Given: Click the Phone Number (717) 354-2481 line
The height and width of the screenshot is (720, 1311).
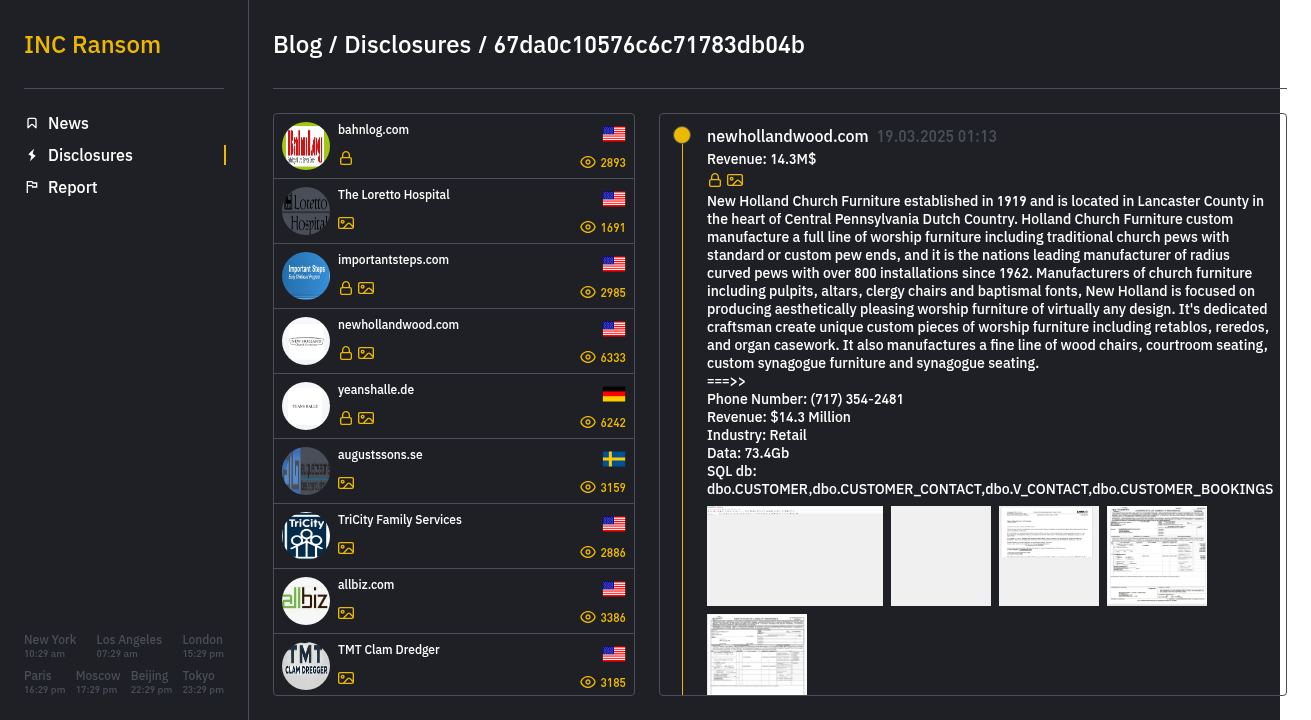Looking at the screenshot, I should click(x=805, y=399).
